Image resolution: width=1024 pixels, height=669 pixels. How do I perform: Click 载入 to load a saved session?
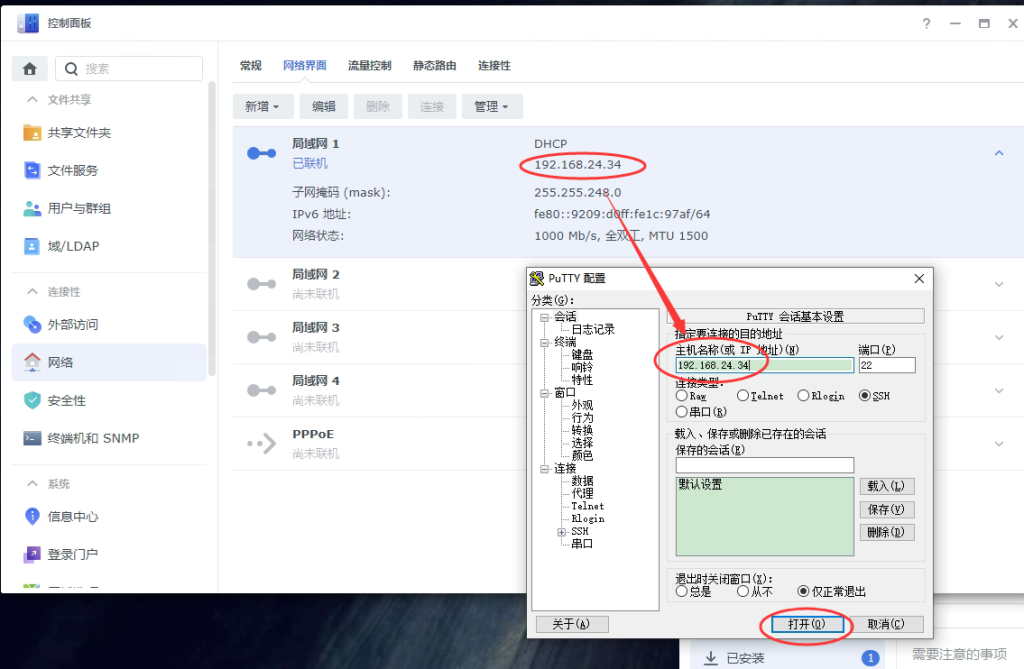[886, 486]
